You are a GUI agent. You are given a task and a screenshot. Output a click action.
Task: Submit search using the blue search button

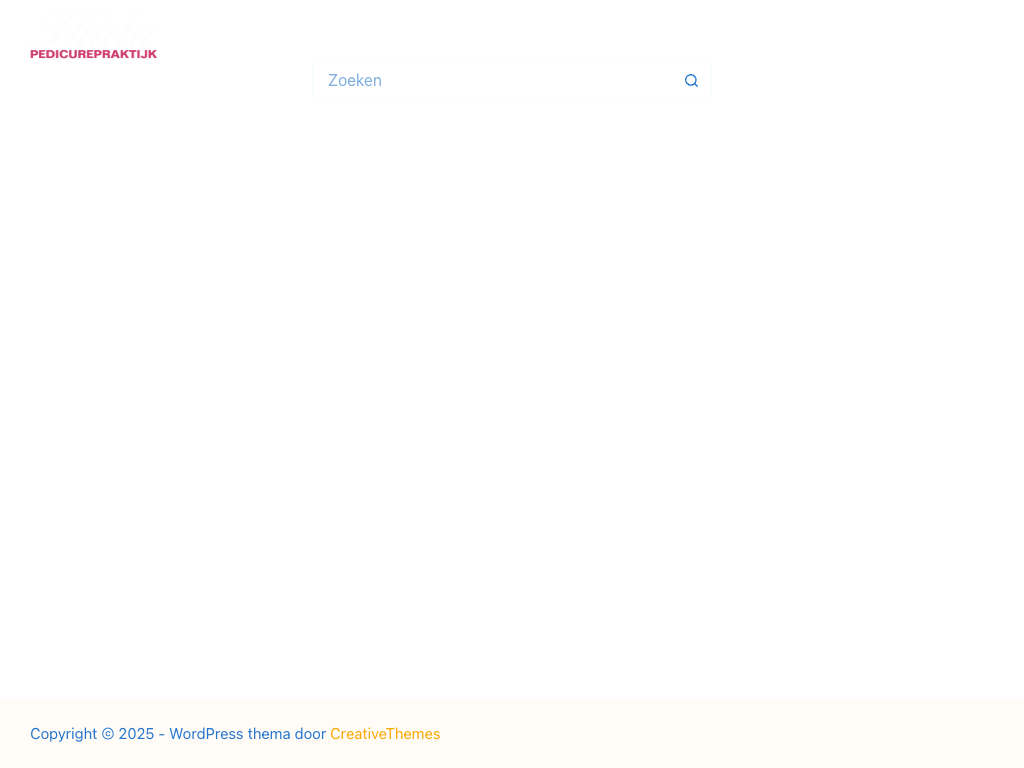point(691,81)
